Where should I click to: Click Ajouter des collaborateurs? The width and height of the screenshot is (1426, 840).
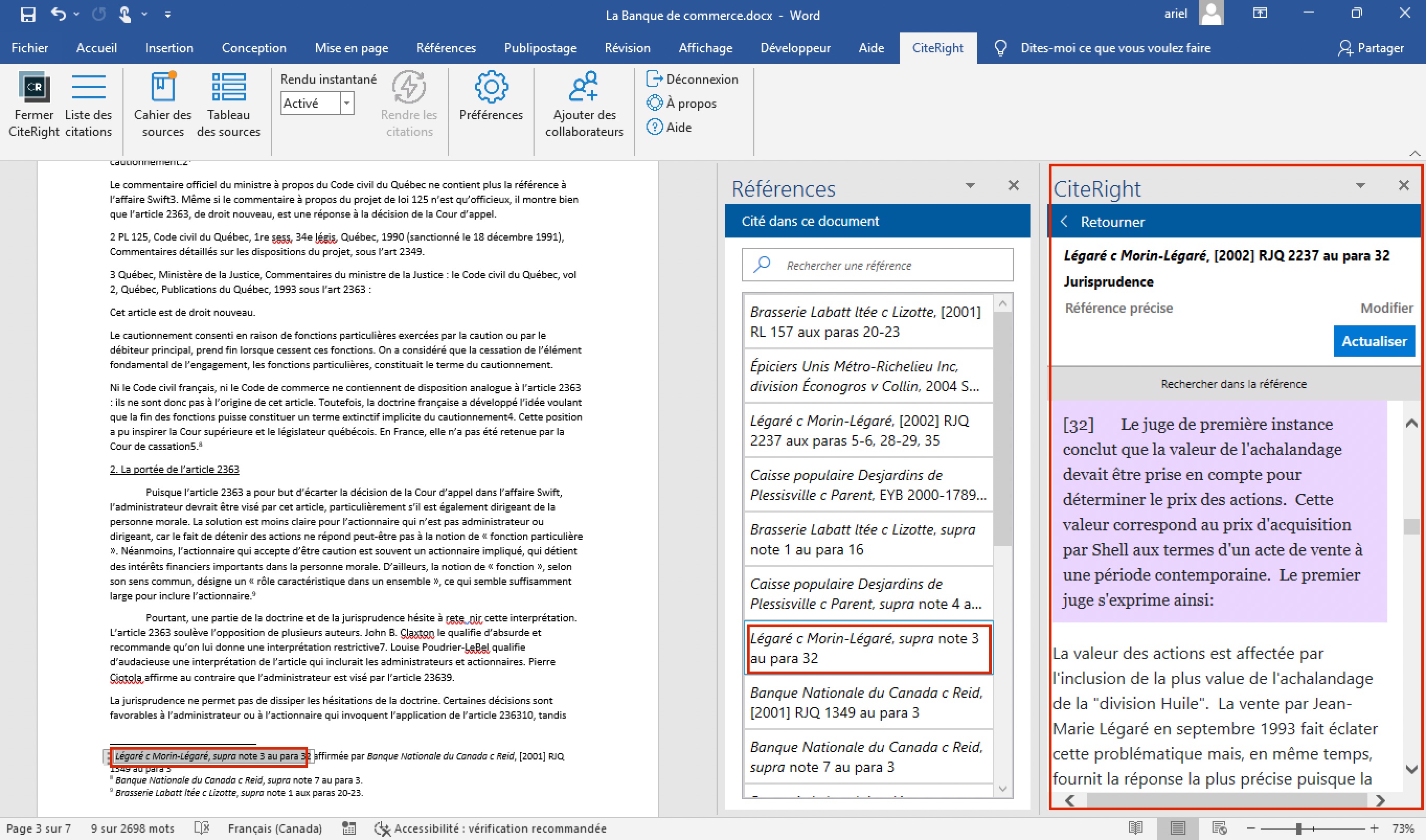pos(584,105)
